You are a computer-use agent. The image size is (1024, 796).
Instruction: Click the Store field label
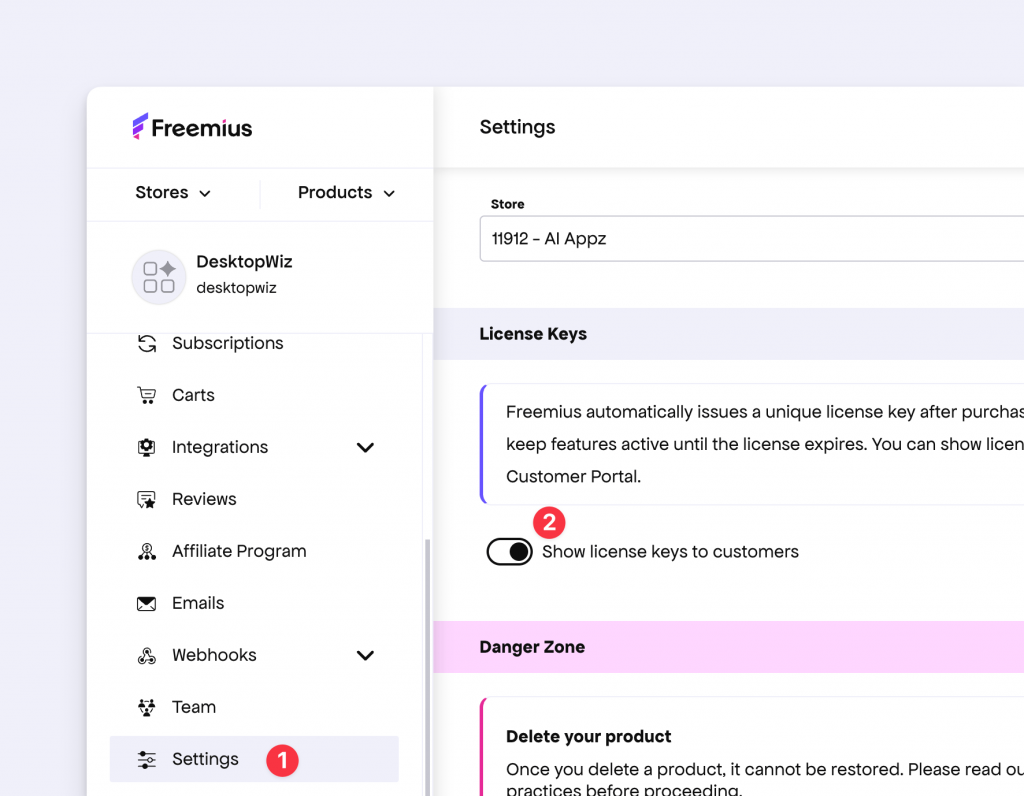[x=507, y=204]
